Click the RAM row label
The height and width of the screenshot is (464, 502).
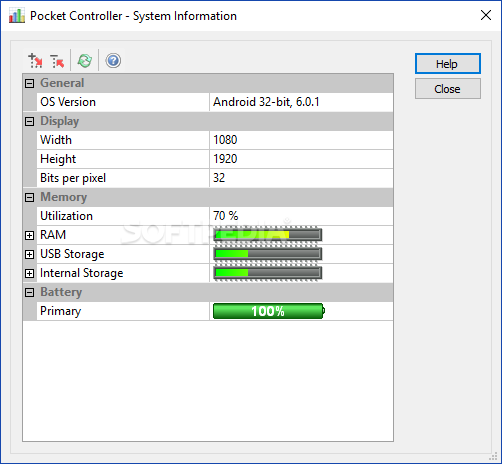tap(53, 235)
